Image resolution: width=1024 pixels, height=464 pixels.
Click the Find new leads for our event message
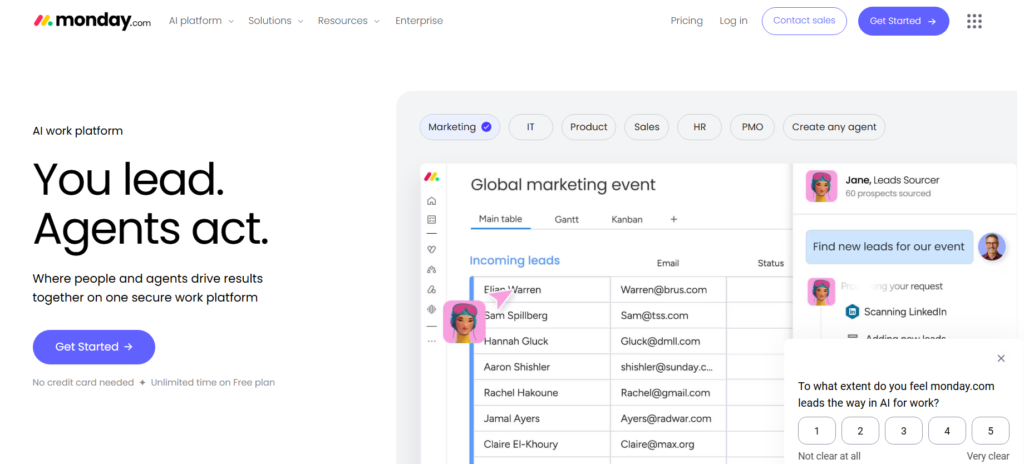(889, 247)
